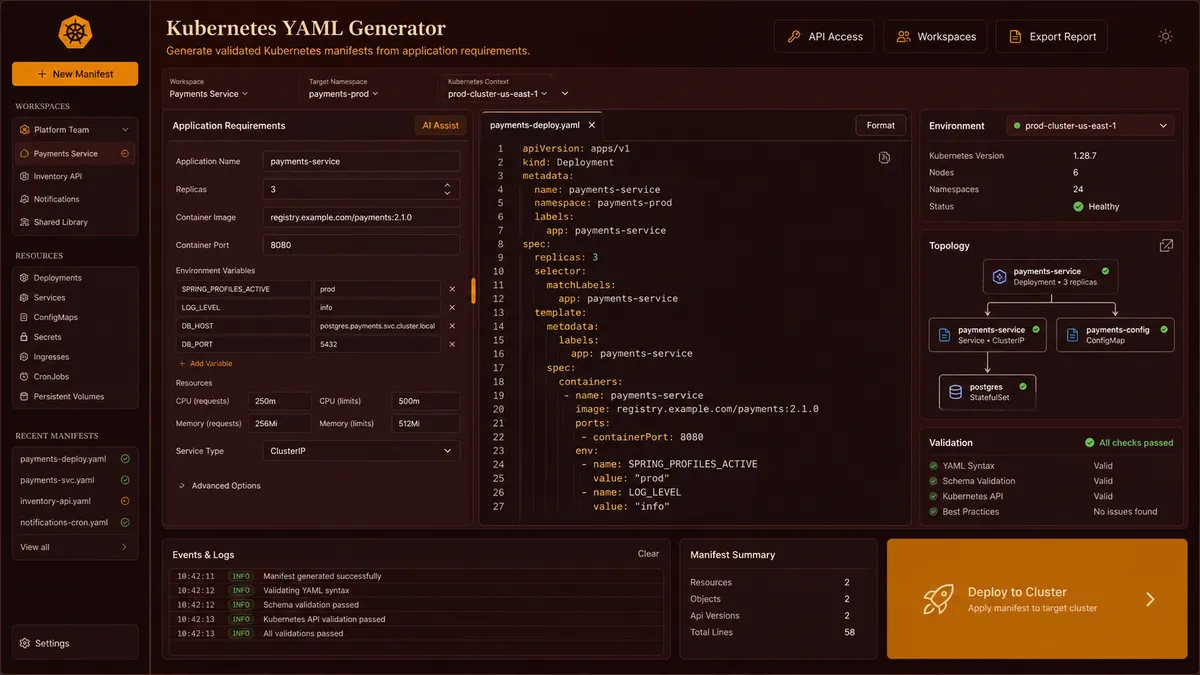The height and width of the screenshot is (675, 1200).
Task: Click the All checks passed status
Action: pos(1129,442)
